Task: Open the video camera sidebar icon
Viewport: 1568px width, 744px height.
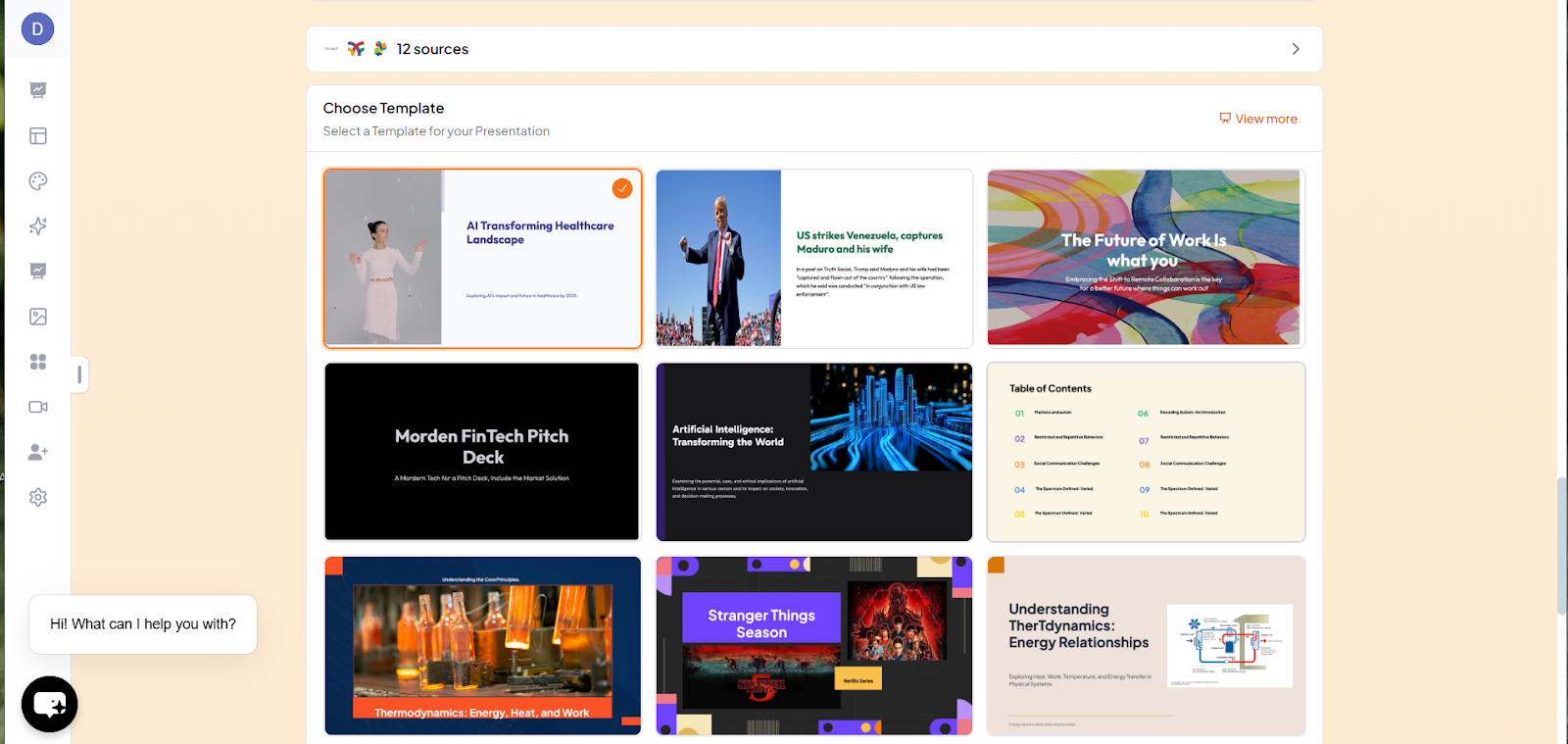Action: point(38,407)
